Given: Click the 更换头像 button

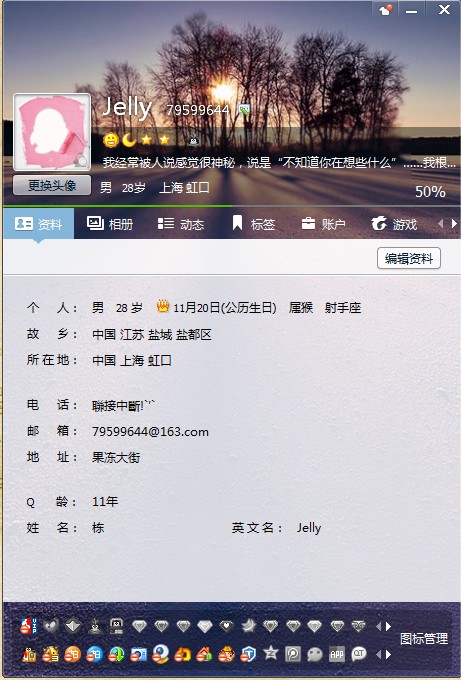Looking at the screenshot, I should tap(52, 186).
